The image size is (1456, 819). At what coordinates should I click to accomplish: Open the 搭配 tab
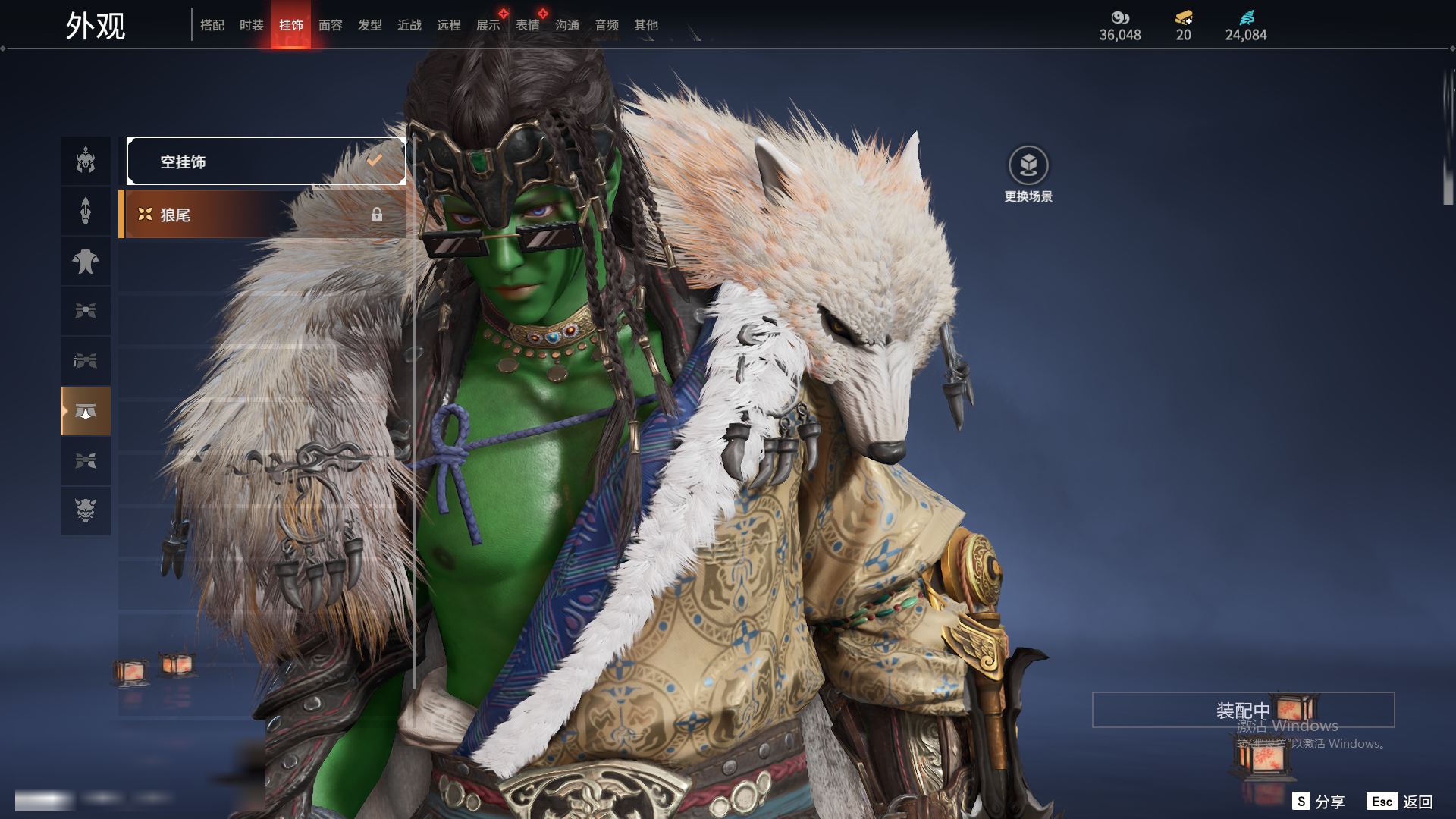pyautogui.click(x=212, y=25)
